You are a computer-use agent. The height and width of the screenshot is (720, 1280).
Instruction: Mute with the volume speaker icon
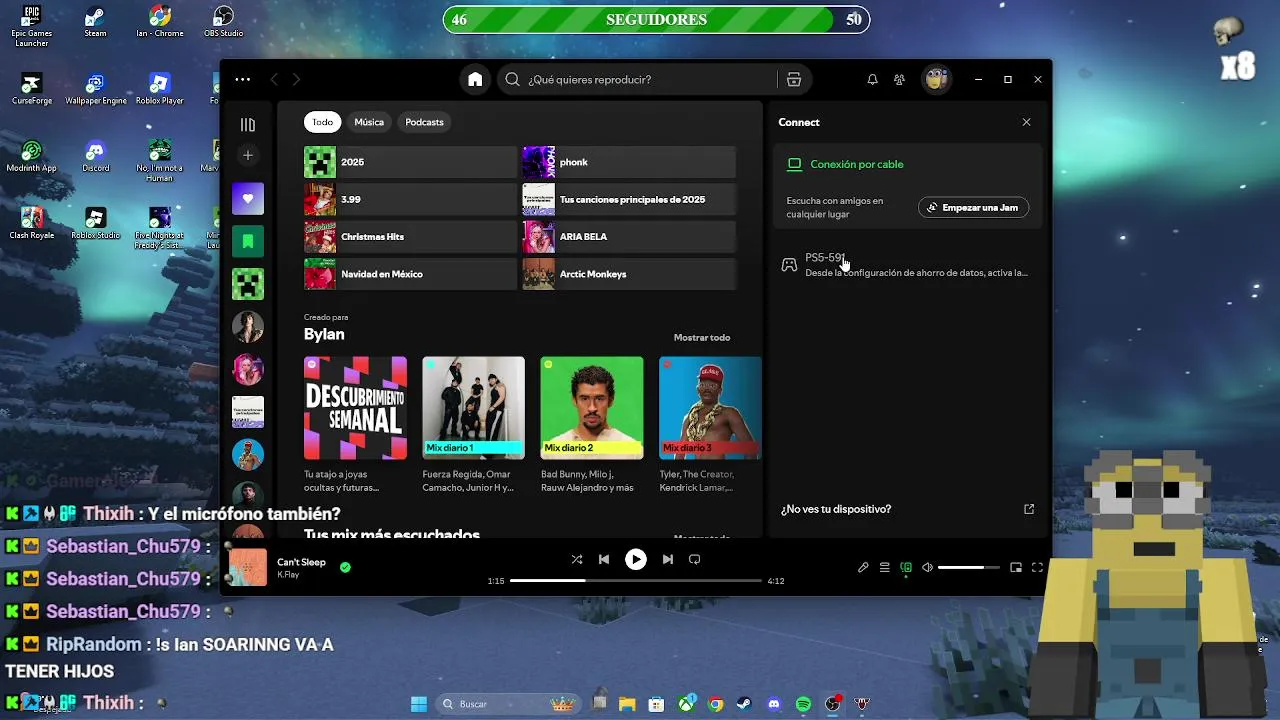click(x=927, y=567)
